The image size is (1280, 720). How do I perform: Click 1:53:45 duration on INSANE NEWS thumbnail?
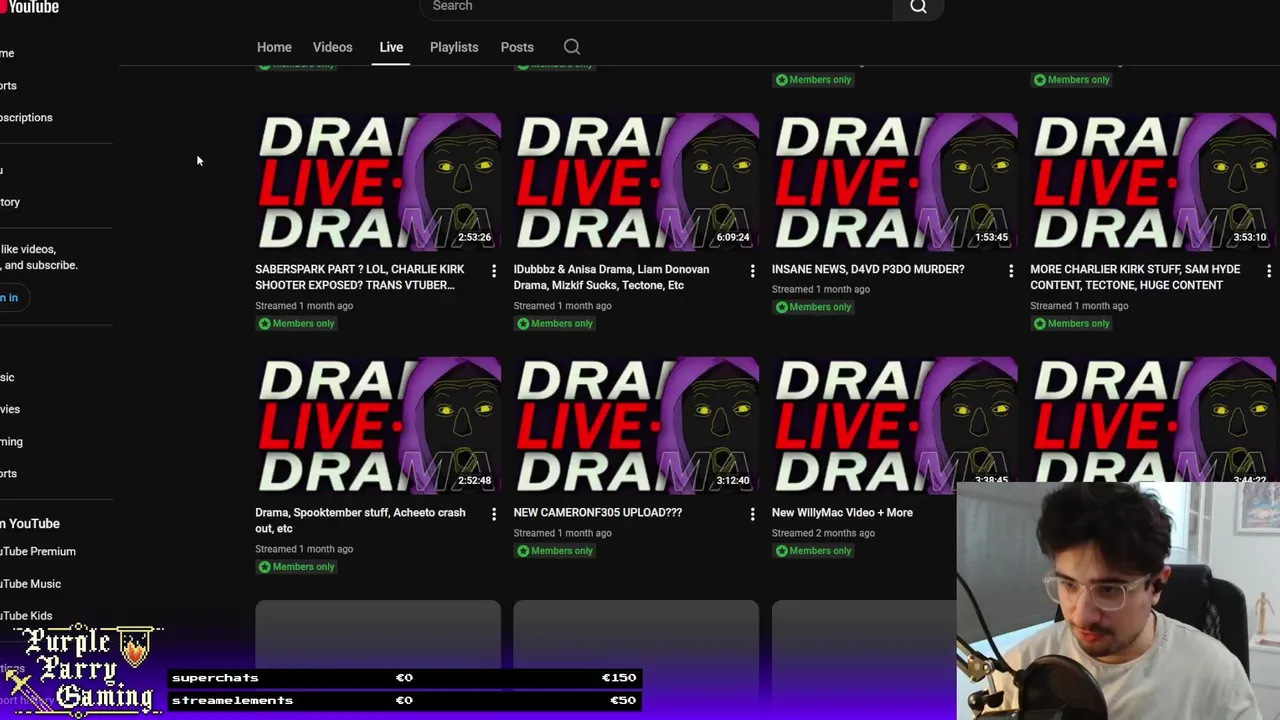click(991, 237)
